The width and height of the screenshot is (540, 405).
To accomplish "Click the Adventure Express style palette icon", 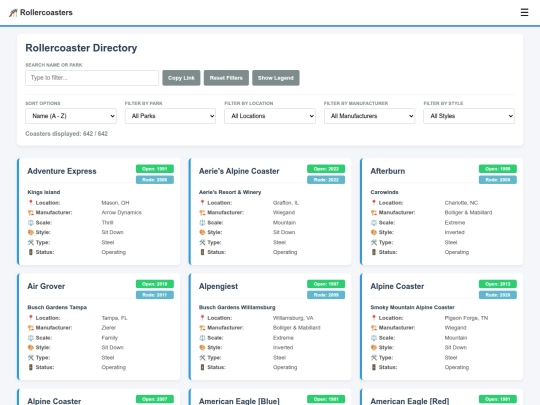I will 31,232.
